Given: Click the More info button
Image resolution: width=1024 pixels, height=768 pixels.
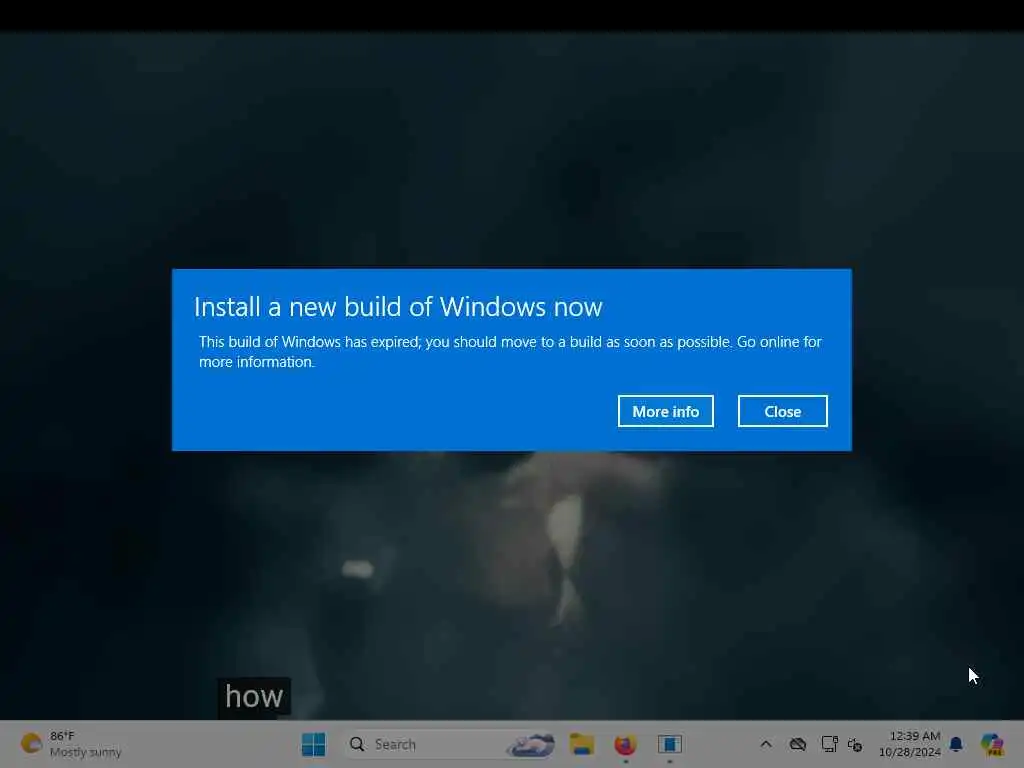Looking at the screenshot, I should click(665, 411).
